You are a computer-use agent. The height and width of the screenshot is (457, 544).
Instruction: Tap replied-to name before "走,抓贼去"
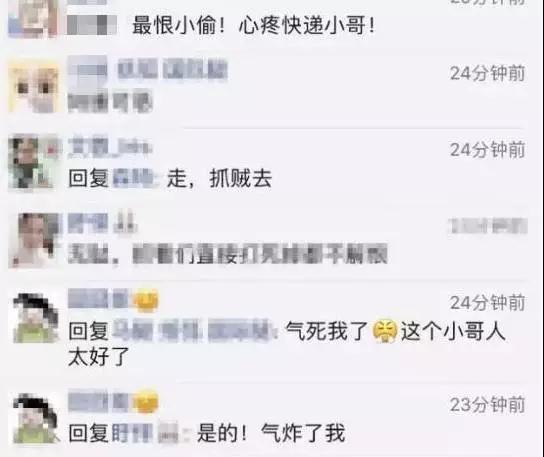(x=133, y=178)
